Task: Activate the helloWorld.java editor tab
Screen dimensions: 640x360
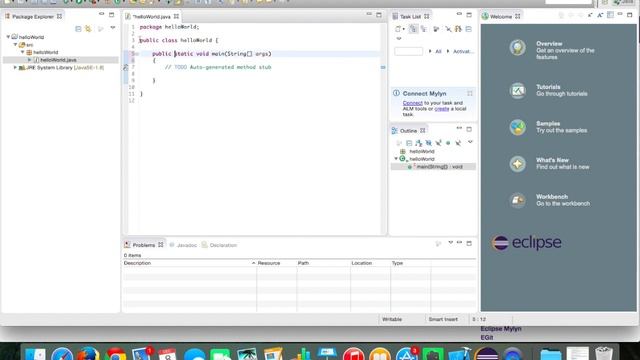Action: [151, 17]
